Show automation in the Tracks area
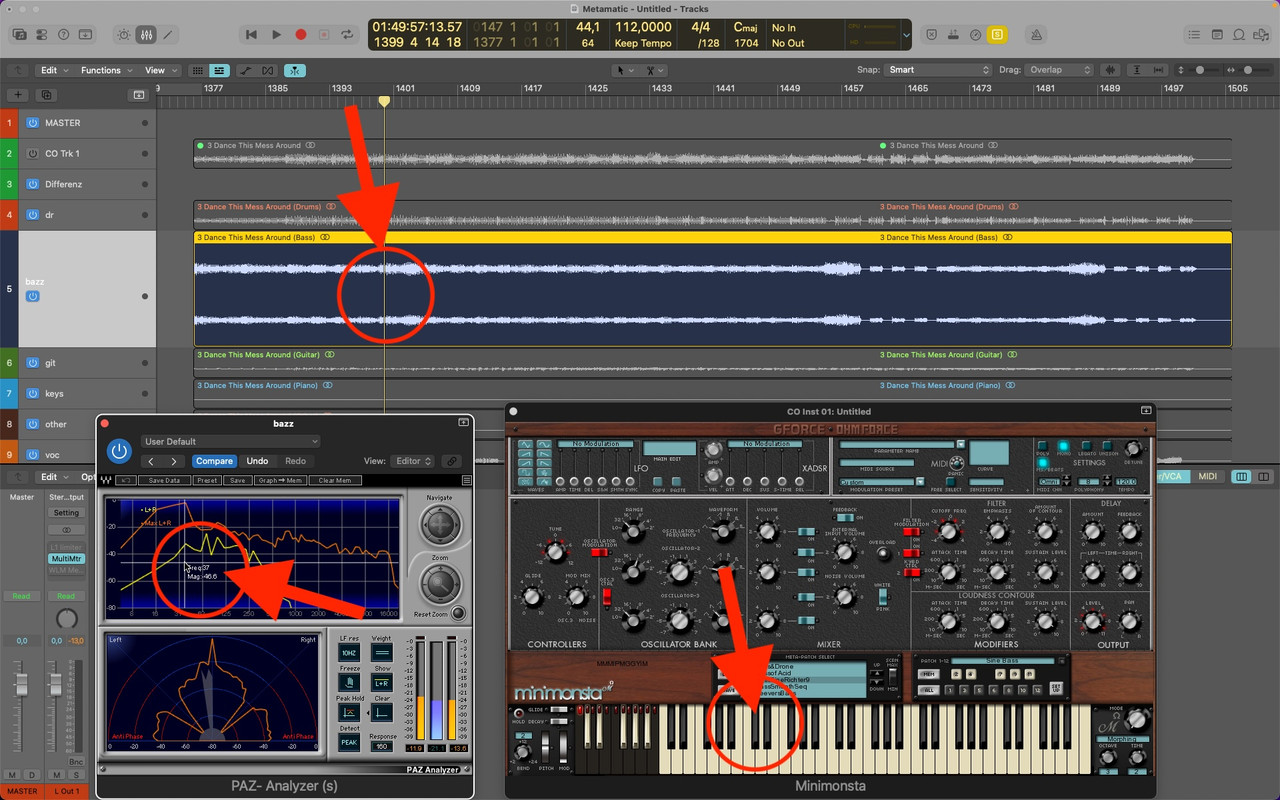Screen dimensions: 1280x800 [x=244, y=70]
